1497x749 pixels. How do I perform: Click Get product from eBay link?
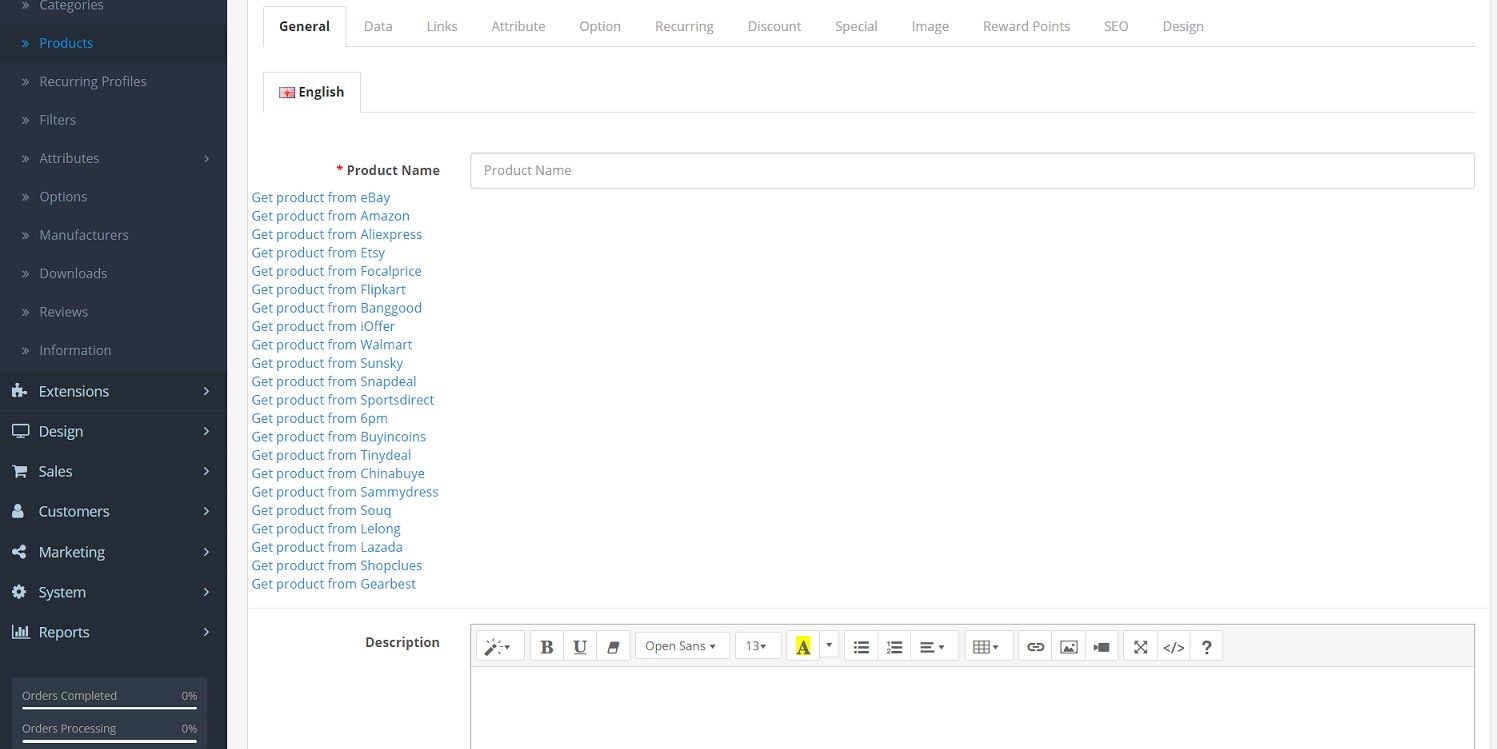click(x=321, y=197)
